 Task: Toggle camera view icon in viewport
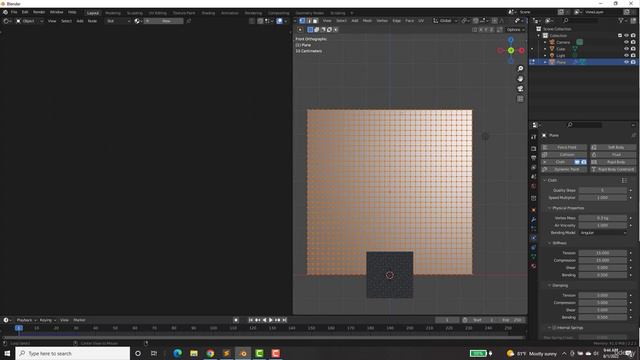(520, 89)
